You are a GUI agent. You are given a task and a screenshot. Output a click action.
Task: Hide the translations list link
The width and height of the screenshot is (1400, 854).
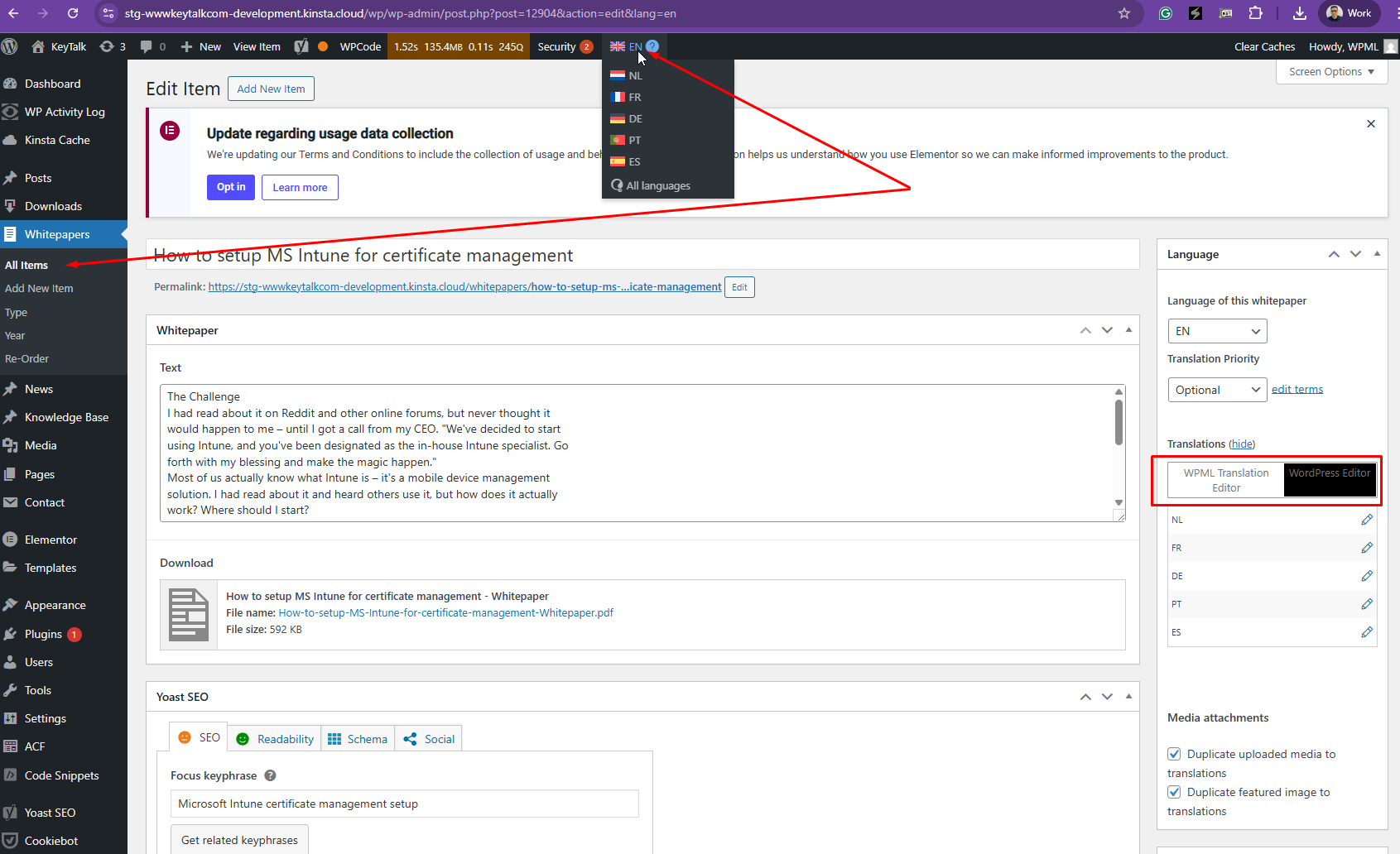point(1242,444)
